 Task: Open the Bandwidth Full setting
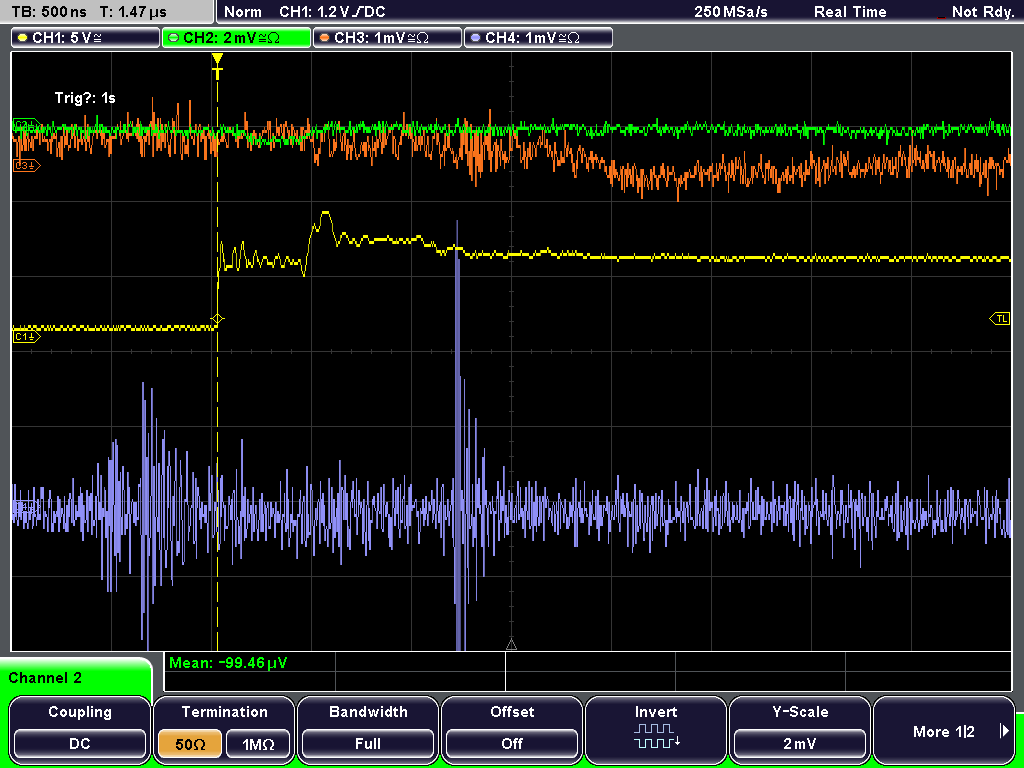[368, 729]
